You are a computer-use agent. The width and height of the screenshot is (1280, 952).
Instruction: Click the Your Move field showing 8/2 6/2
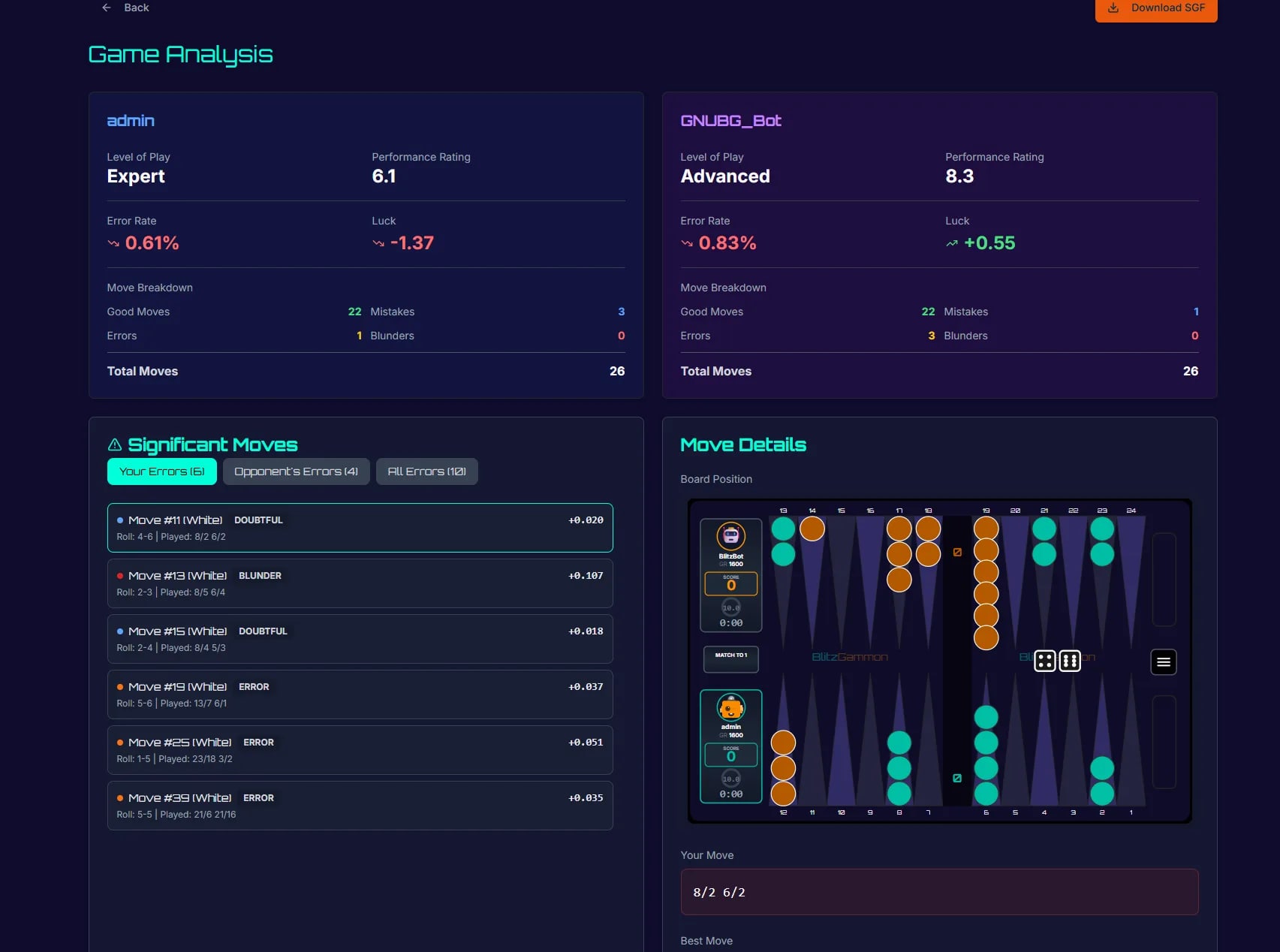tap(939, 892)
